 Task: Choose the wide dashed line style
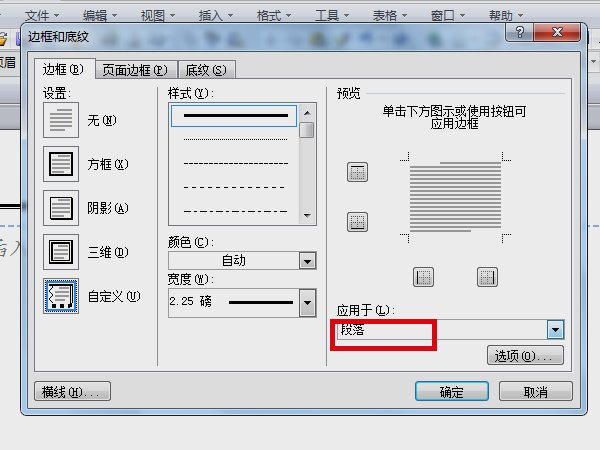234,187
